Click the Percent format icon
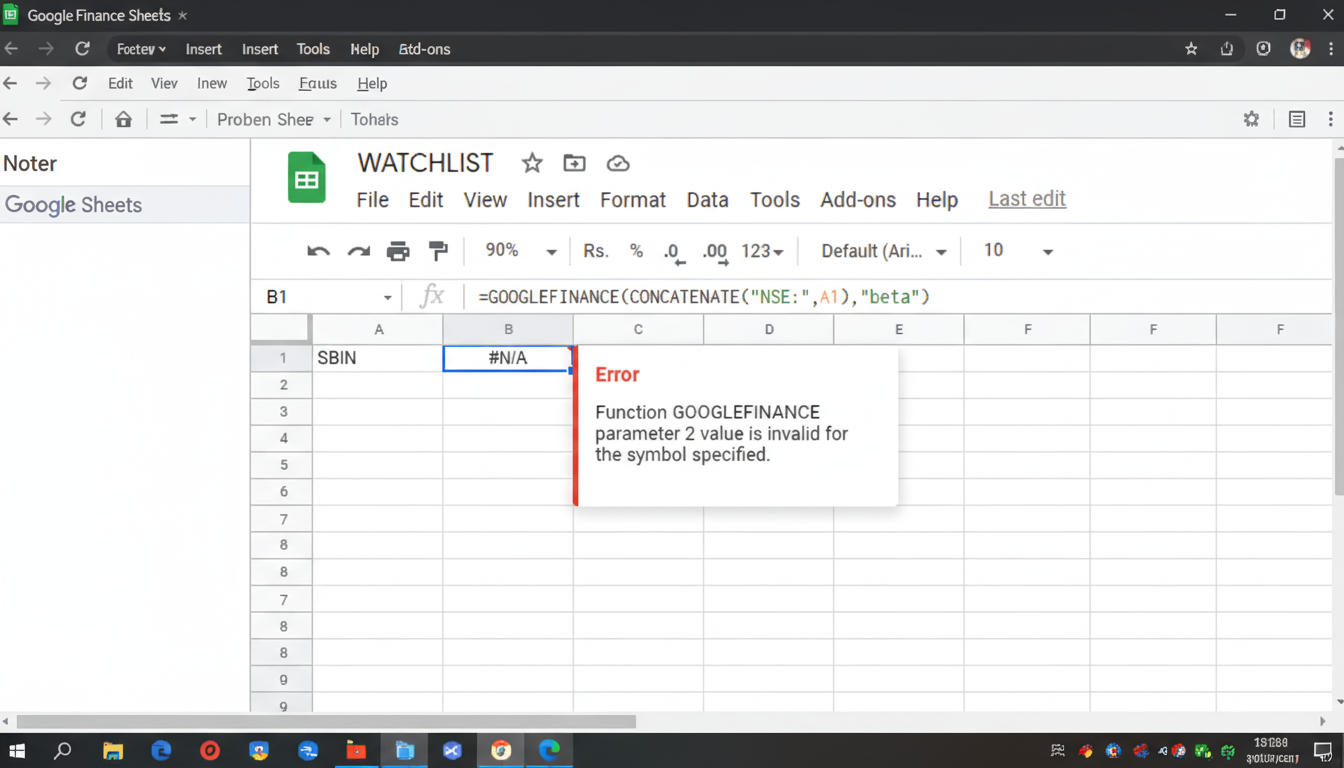Viewport: 1344px width, 768px height. click(636, 251)
